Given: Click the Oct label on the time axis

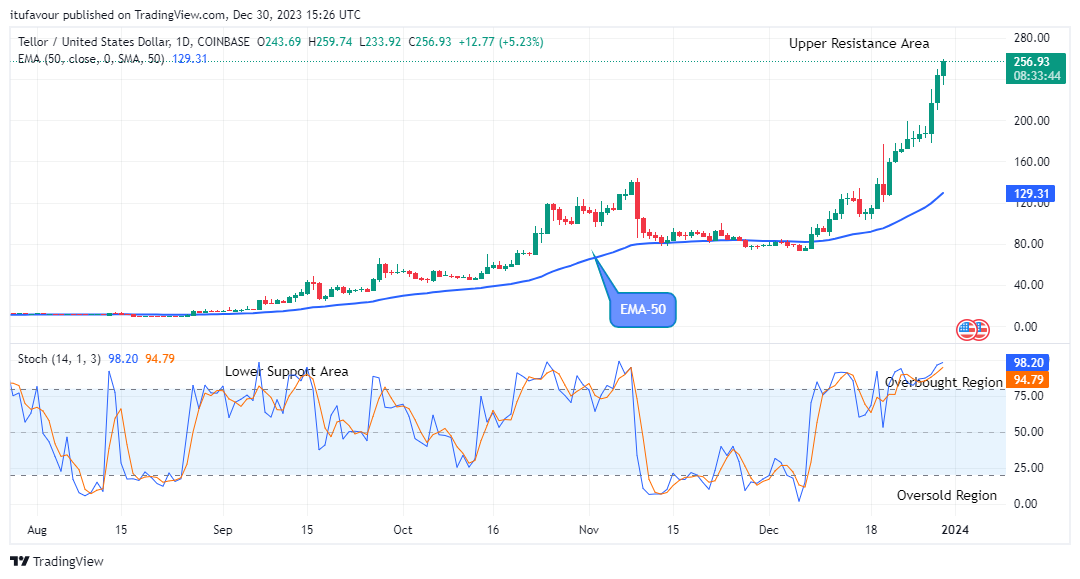Looking at the screenshot, I should tap(403, 529).
